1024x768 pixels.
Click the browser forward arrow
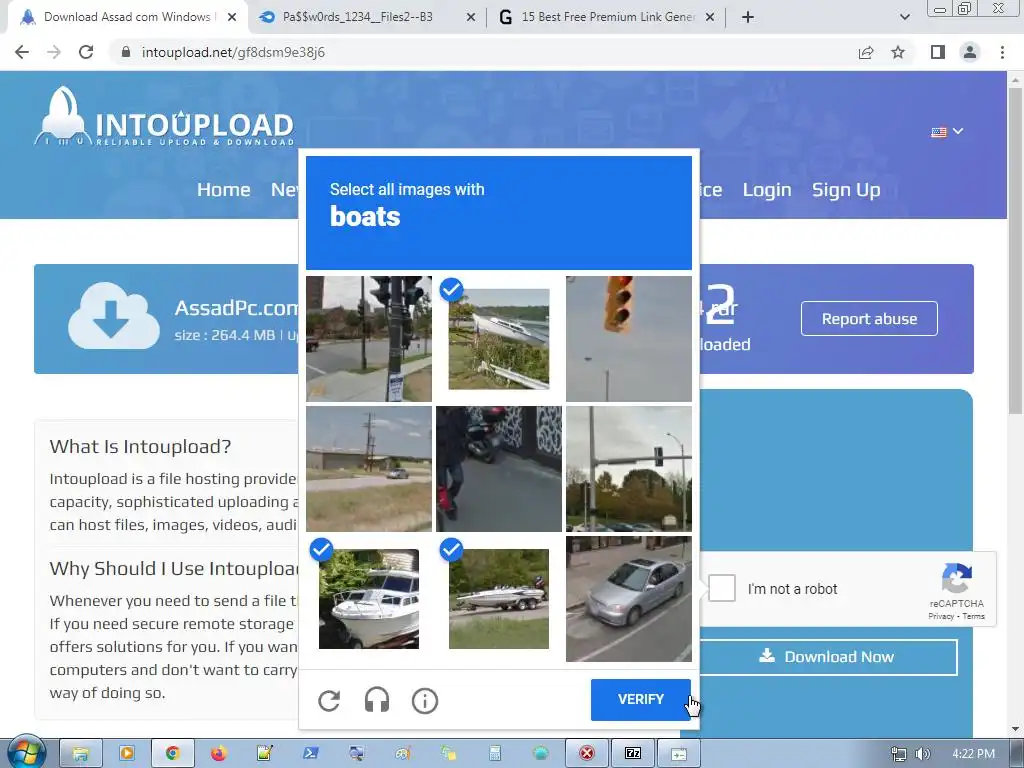click(x=54, y=52)
